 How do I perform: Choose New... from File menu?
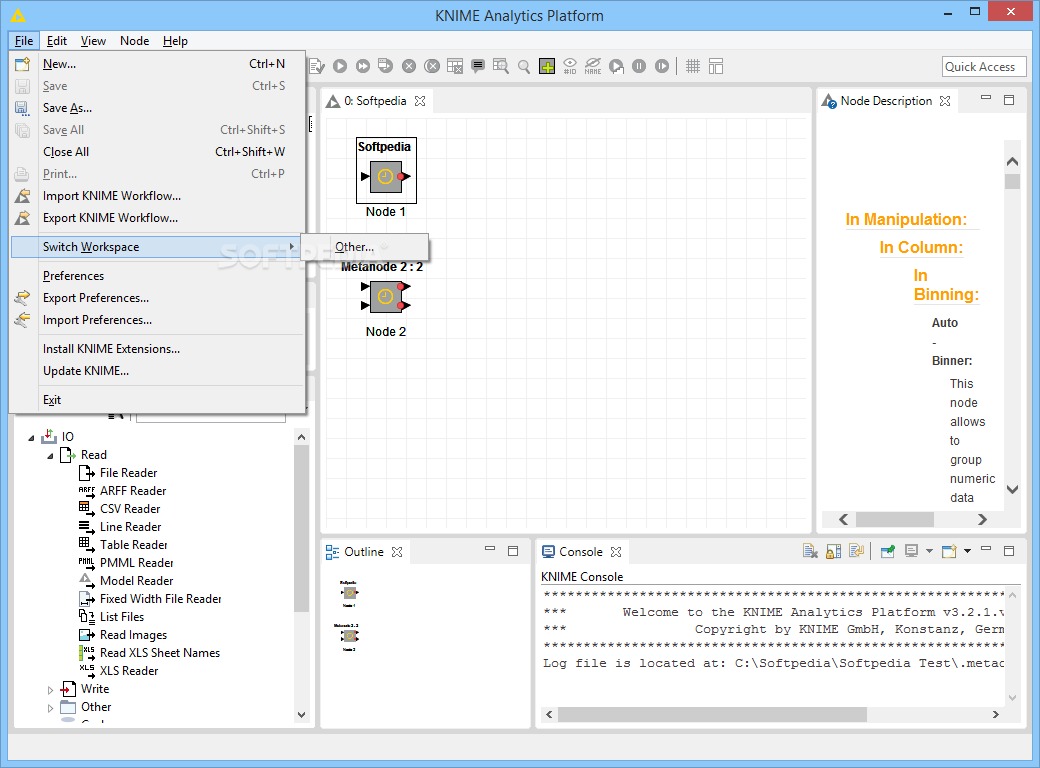point(158,64)
